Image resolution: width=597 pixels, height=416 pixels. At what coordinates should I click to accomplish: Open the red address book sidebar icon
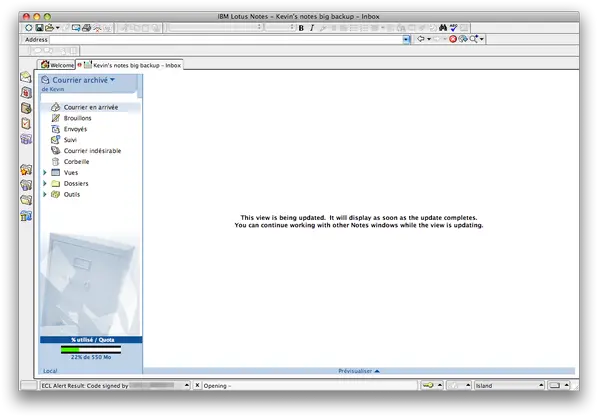point(26,92)
